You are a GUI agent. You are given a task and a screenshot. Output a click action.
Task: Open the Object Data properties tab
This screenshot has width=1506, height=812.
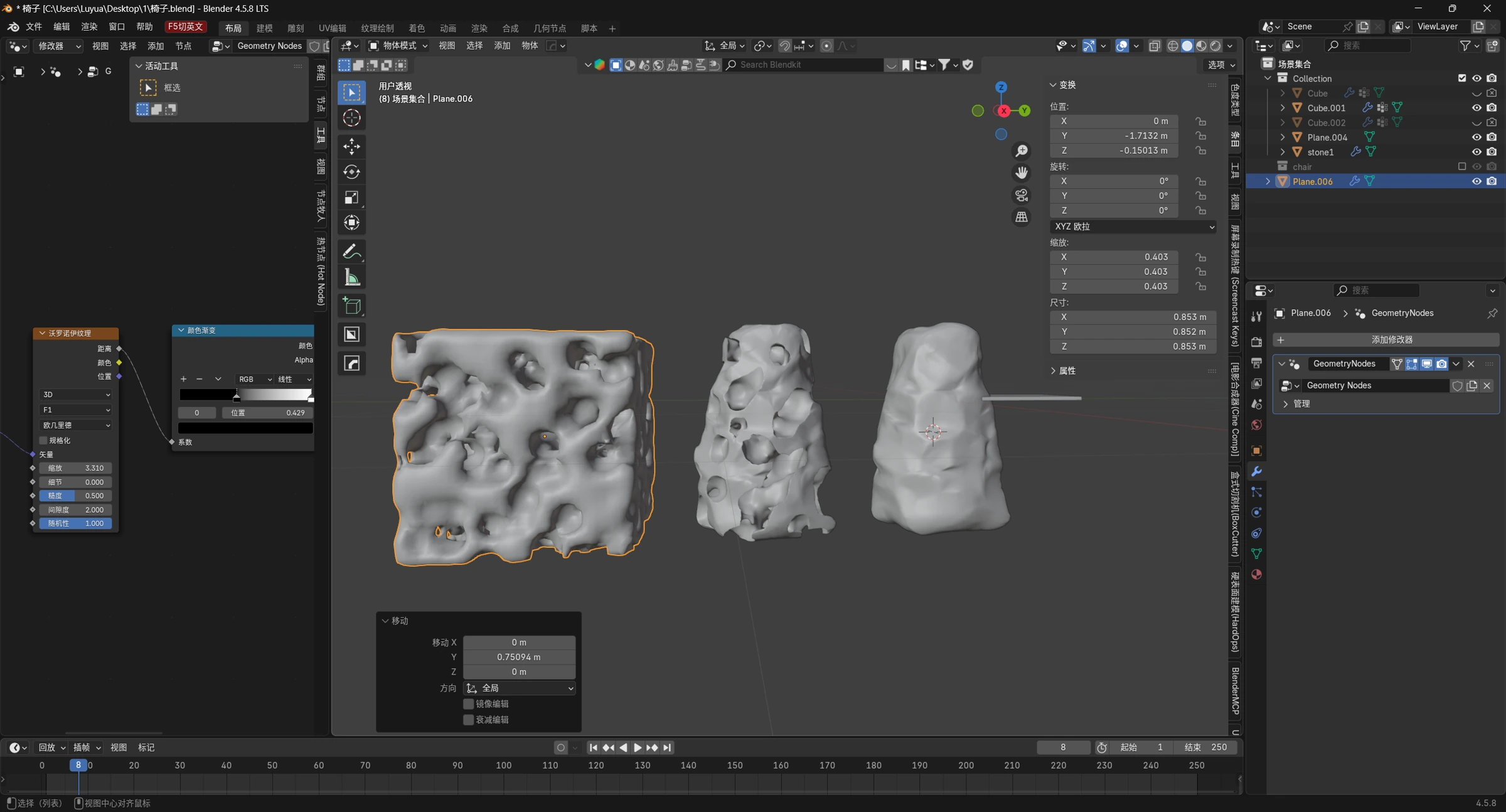point(1256,553)
